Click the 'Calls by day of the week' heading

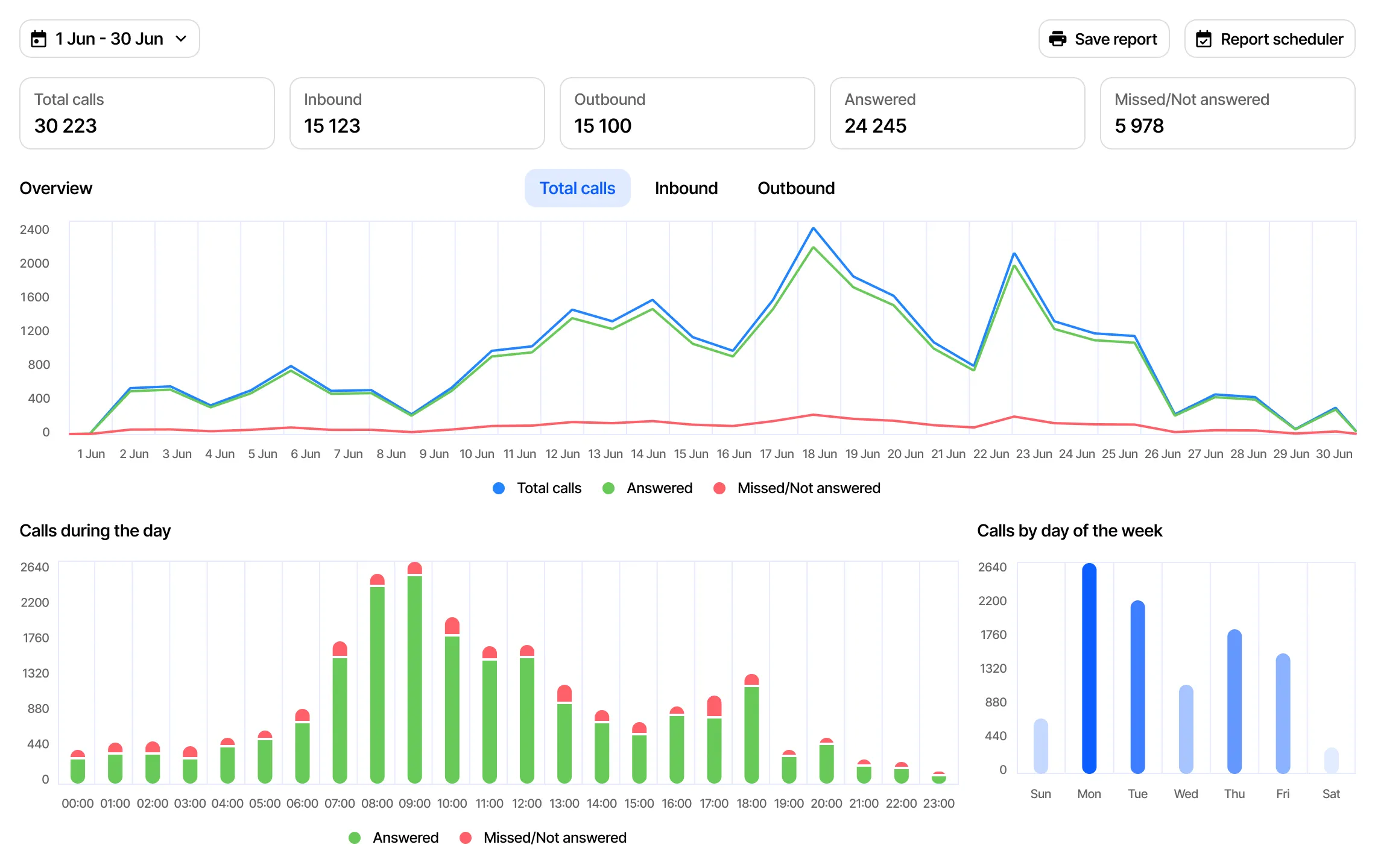point(1069,530)
